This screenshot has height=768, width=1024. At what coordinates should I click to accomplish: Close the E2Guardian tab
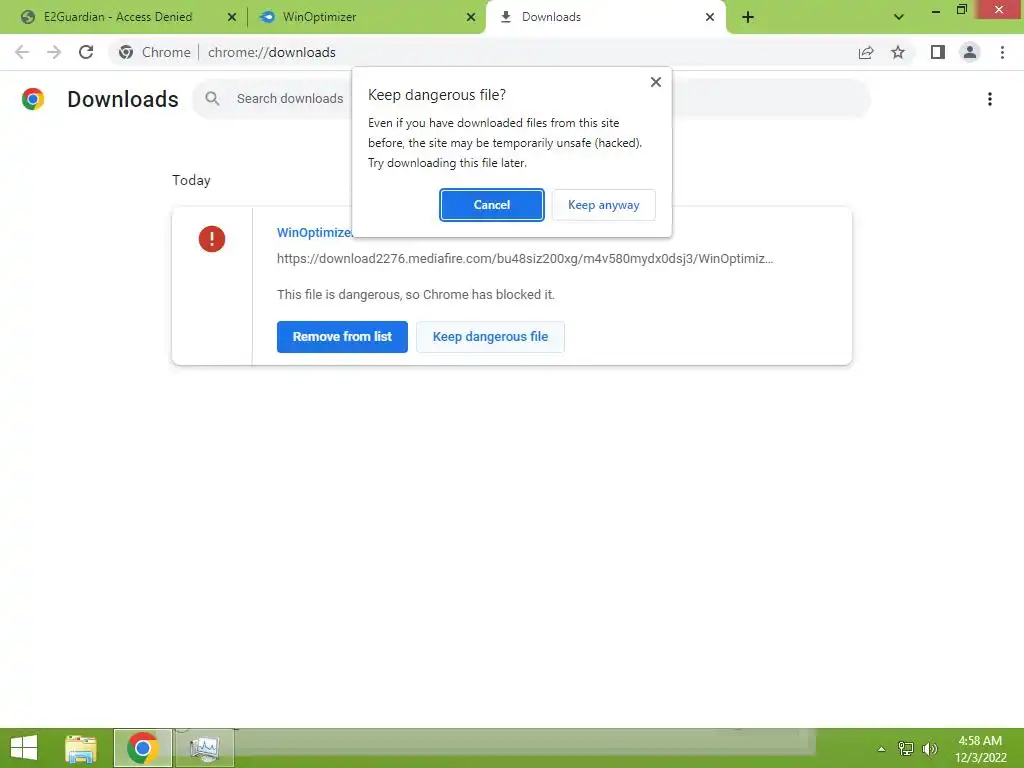232,17
